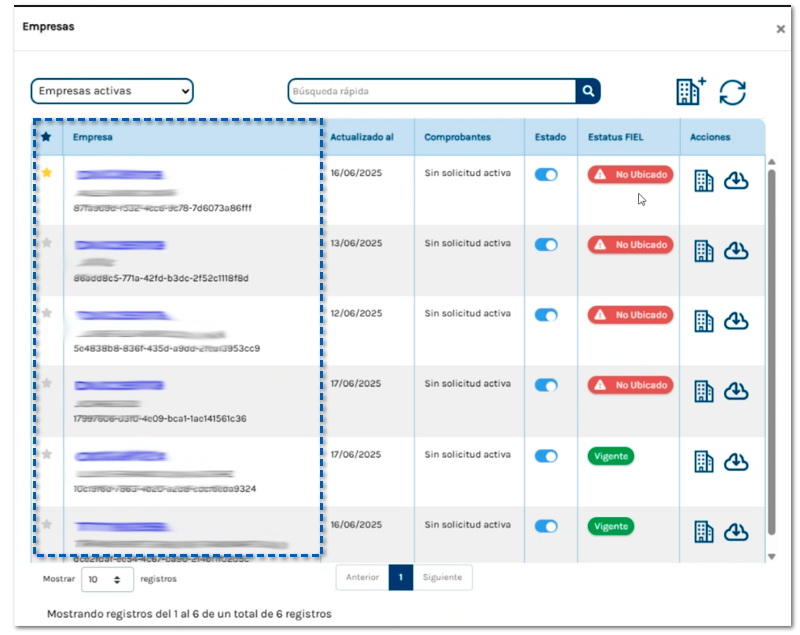Change Mostrar registros count stepper
The width and height of the screenshot is (800, 635).
pos(117,579)
